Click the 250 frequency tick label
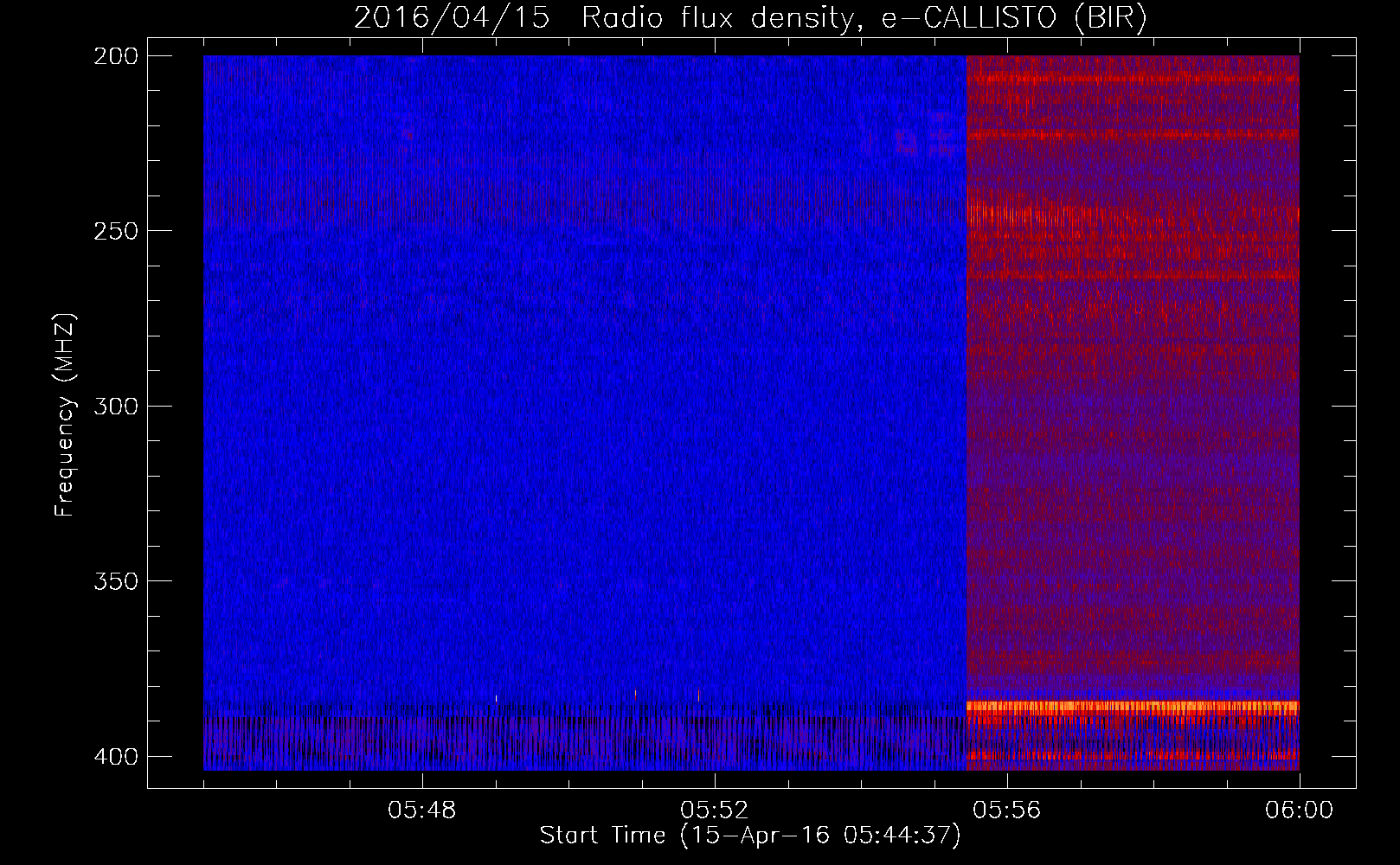This screenshot has height=865, width=1400. [x=116, y=231]
